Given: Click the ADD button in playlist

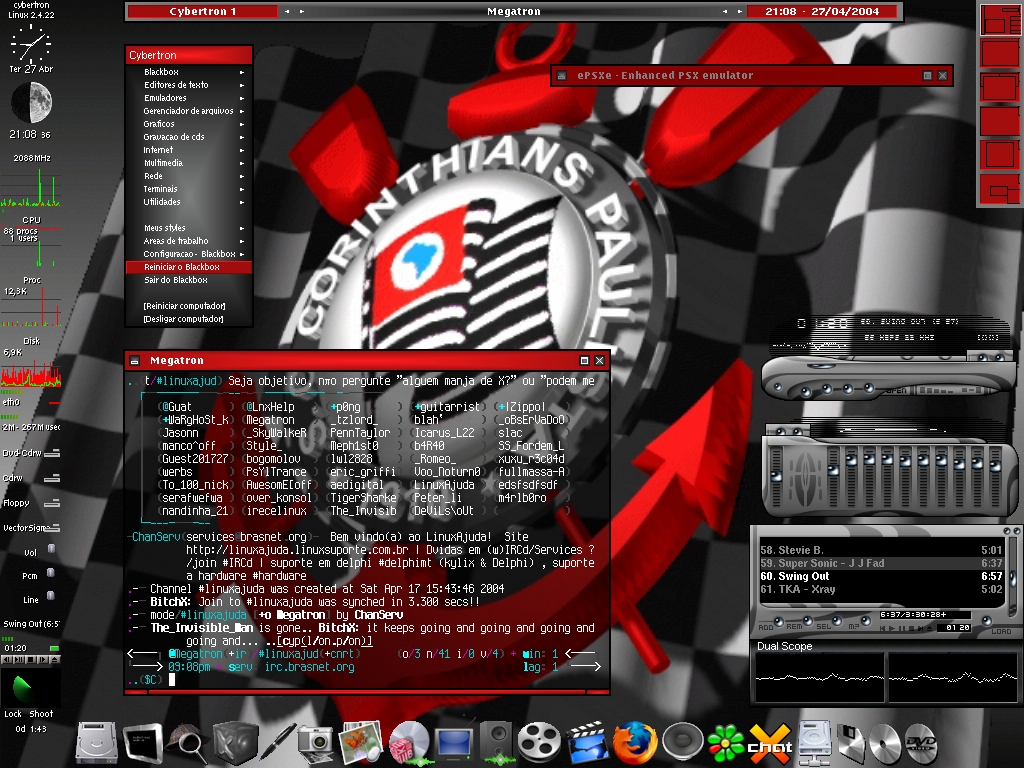Looking at the screenshot, I should (767, 627).
